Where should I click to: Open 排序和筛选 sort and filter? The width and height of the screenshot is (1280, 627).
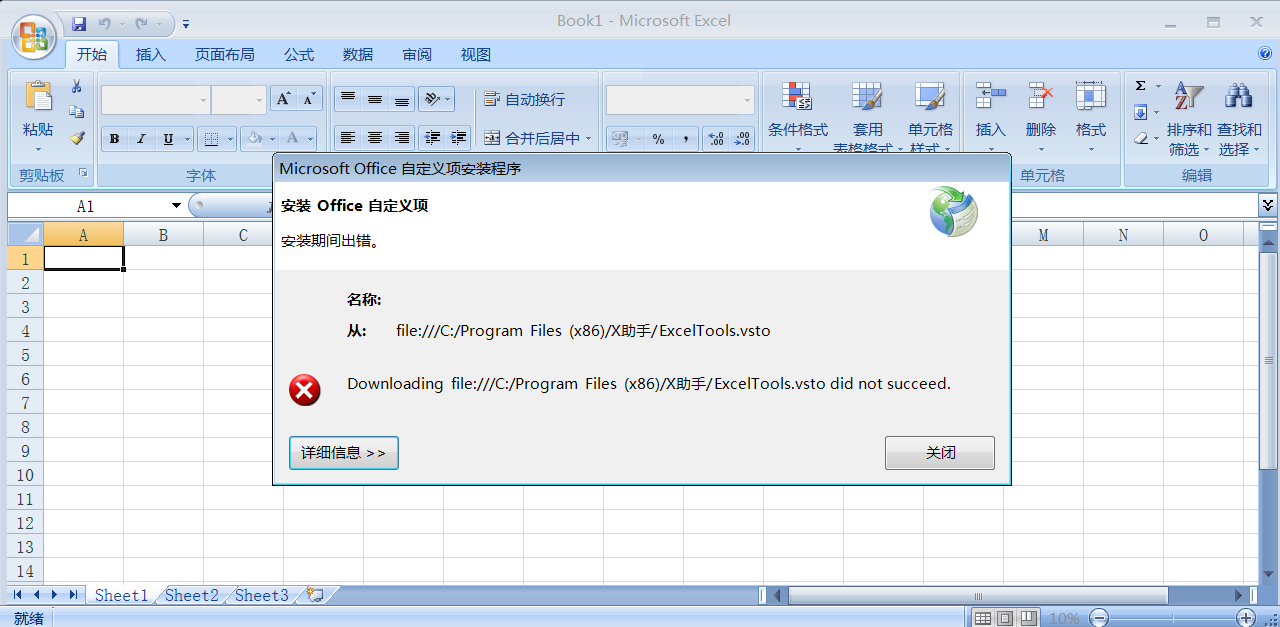click(1189, 116)
